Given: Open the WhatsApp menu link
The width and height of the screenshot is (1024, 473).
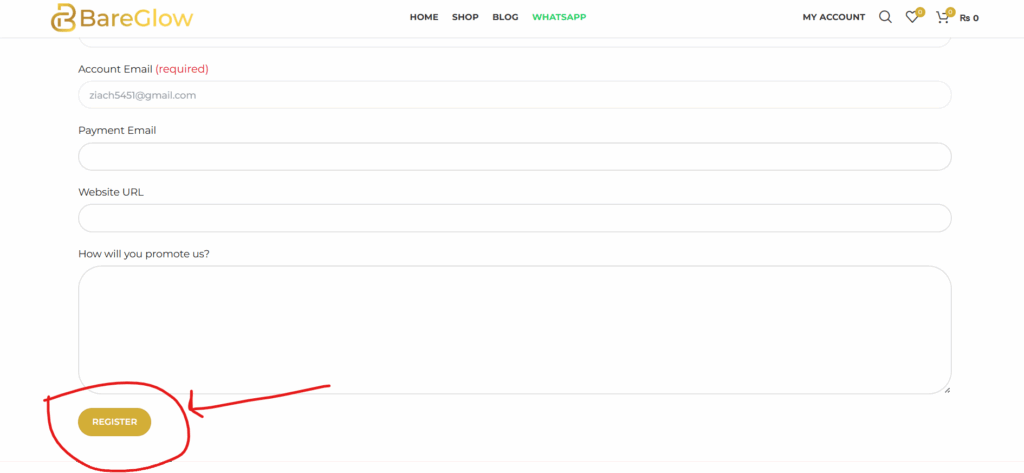Looking at the screenshot, I should [x=559, y=17].
